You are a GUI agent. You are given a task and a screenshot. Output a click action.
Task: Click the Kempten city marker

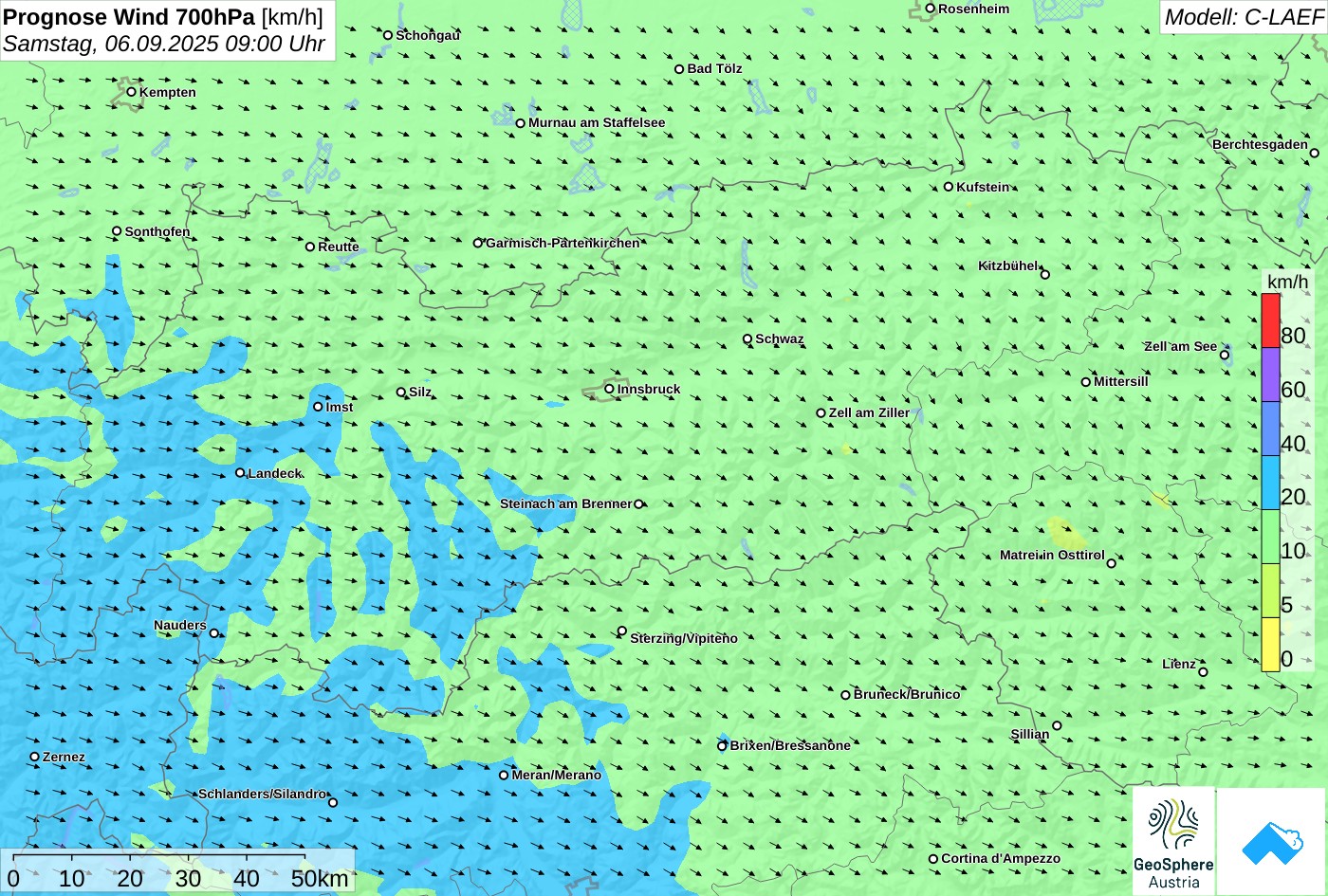click(x=131, y=92)
